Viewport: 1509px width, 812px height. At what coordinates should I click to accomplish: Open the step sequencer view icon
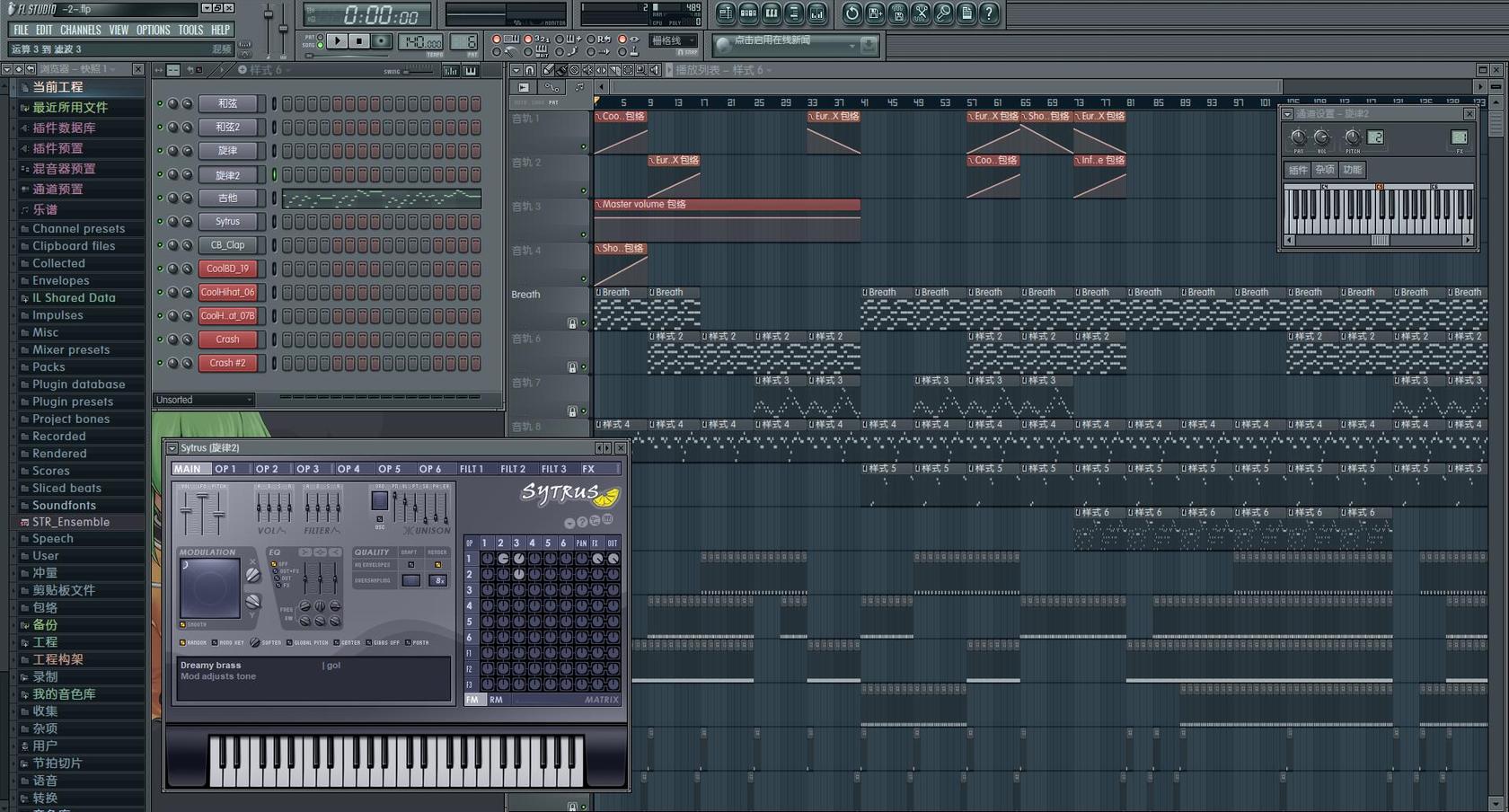[748, 13]
